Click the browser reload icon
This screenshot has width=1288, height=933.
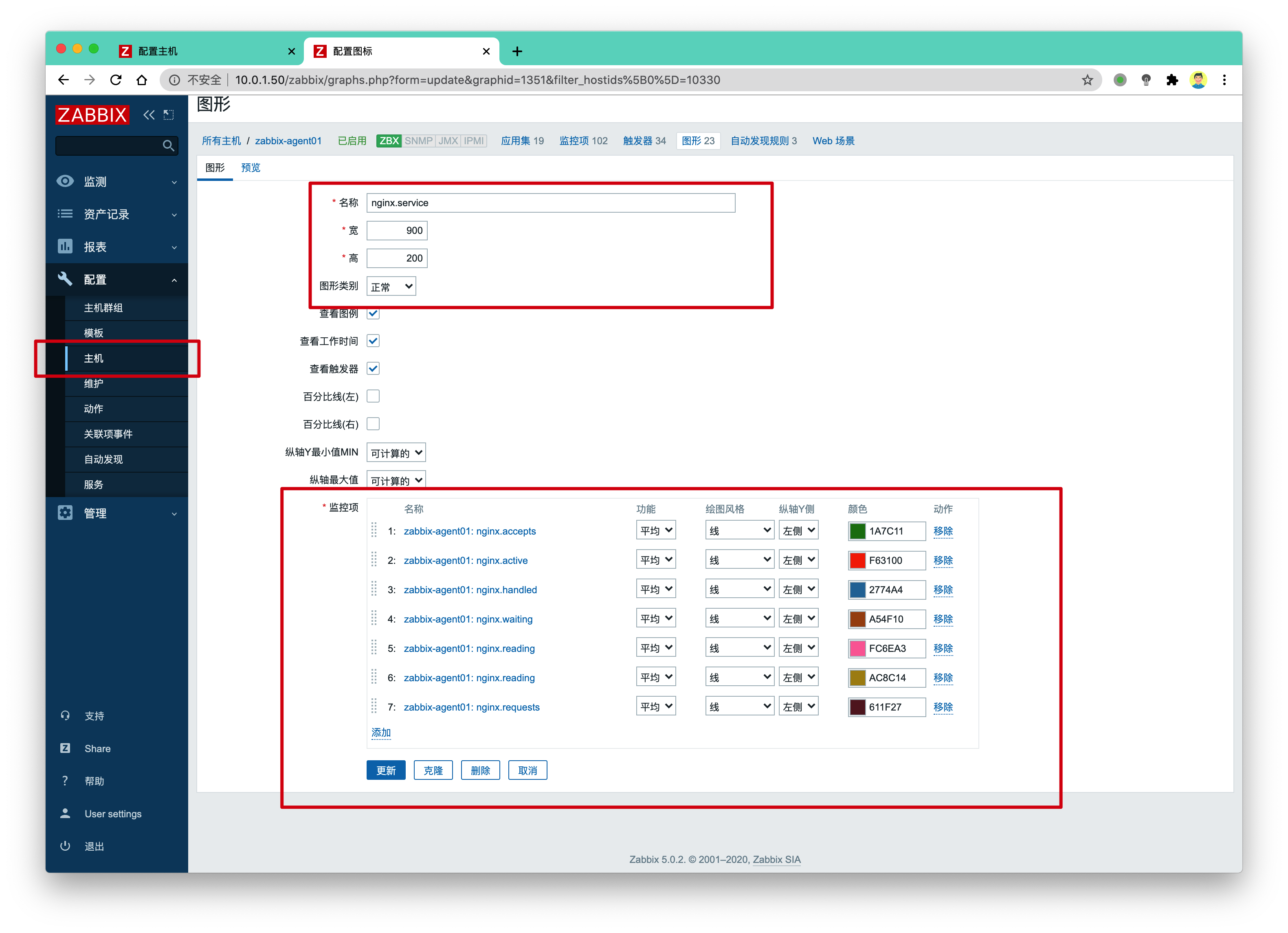[116, 80]
